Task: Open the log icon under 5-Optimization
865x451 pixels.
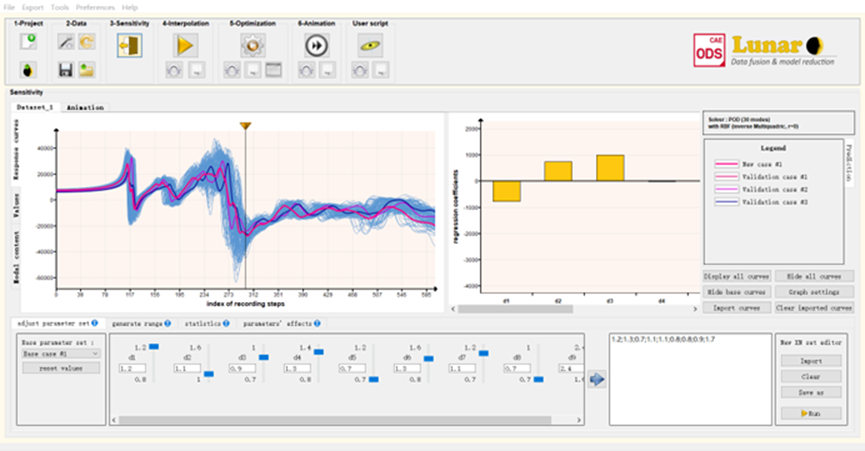Action: pyautogui.click(x=253, y=70)
